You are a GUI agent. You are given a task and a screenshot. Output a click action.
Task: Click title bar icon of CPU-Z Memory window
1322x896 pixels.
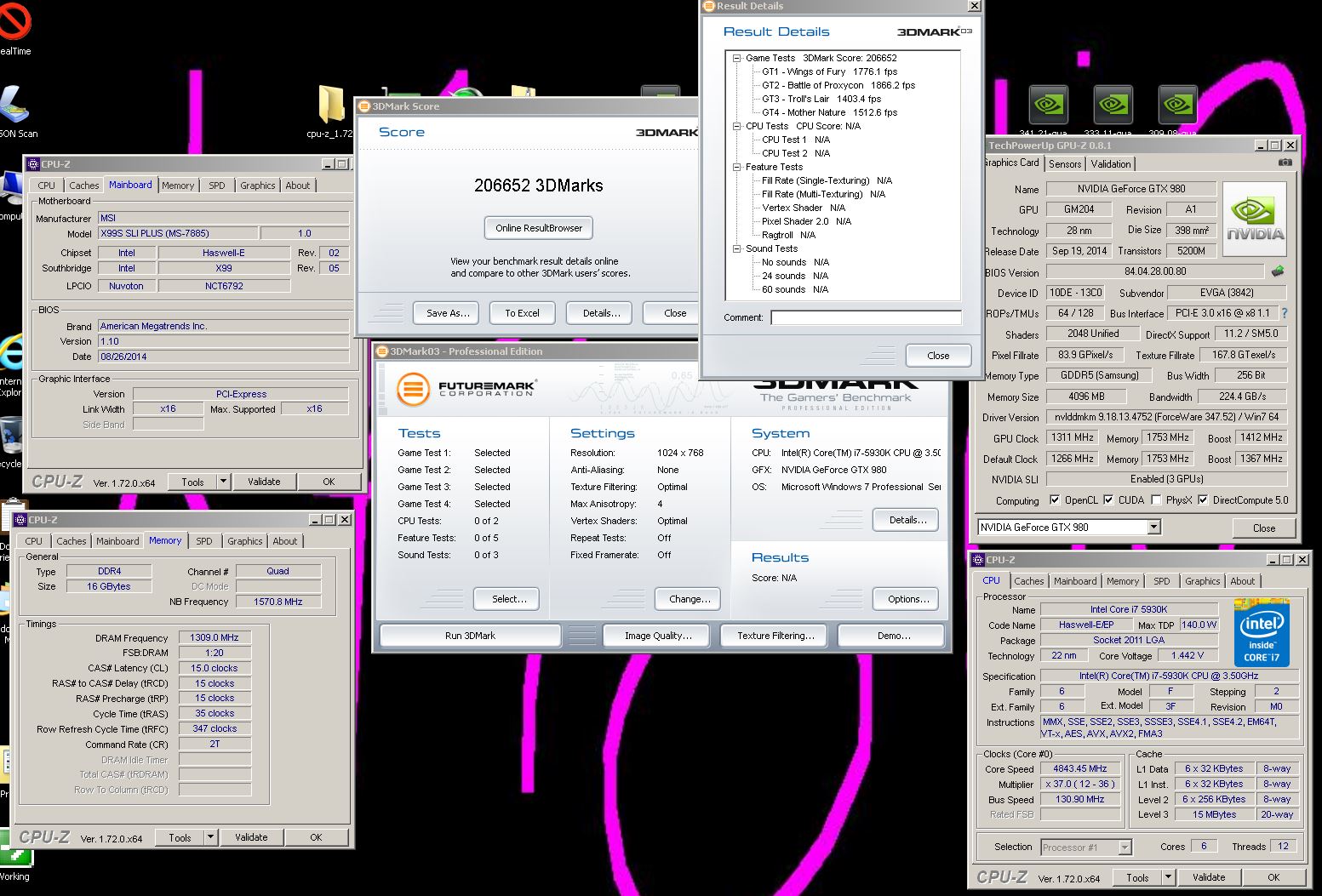20,519
